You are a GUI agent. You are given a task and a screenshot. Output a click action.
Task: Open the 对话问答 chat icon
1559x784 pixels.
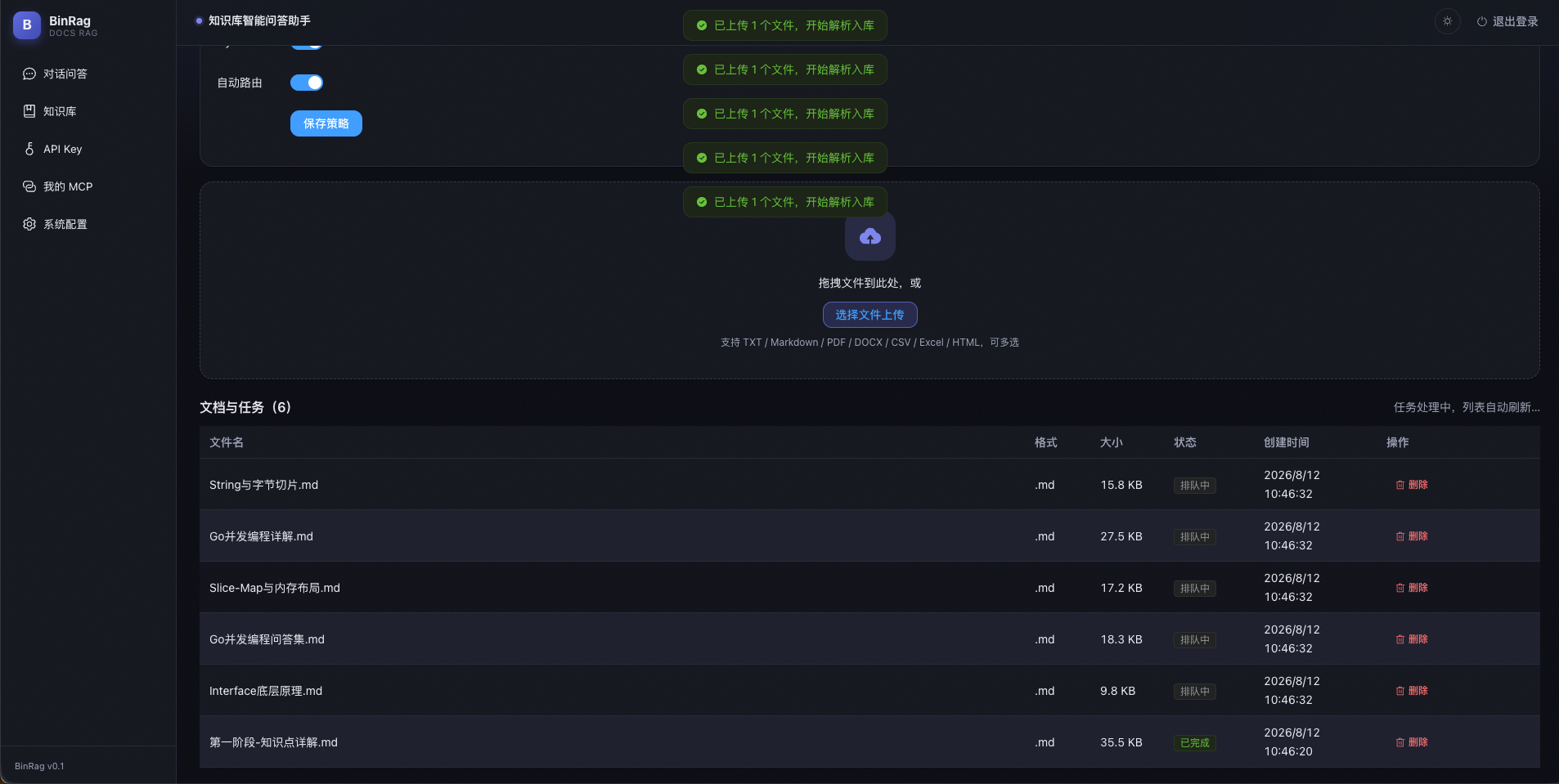tap(29, 74)
